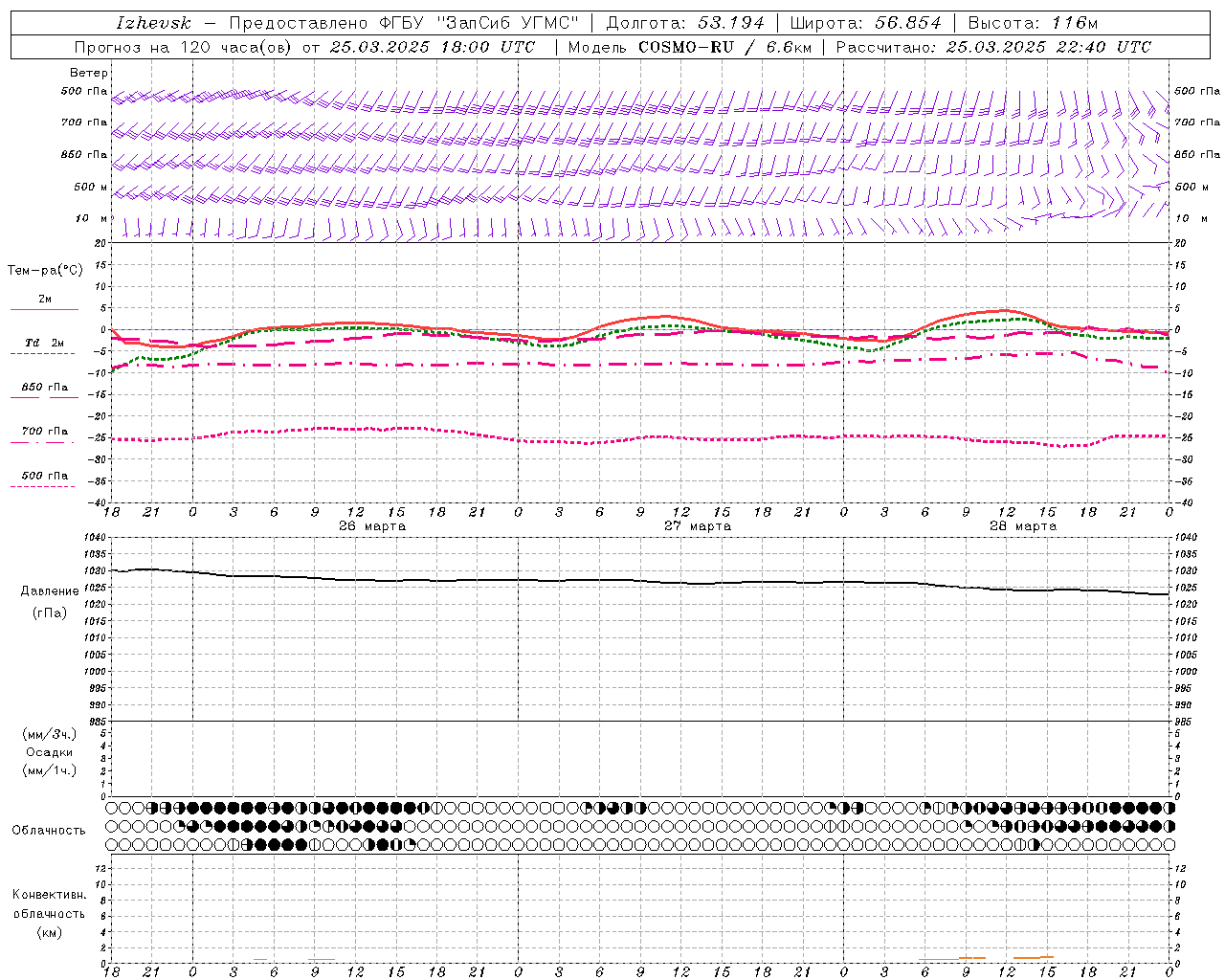Click the 10 м wind level label on left
This screenshot has height=980, width=1225.
pyautogui.click(x=92, y=218)
